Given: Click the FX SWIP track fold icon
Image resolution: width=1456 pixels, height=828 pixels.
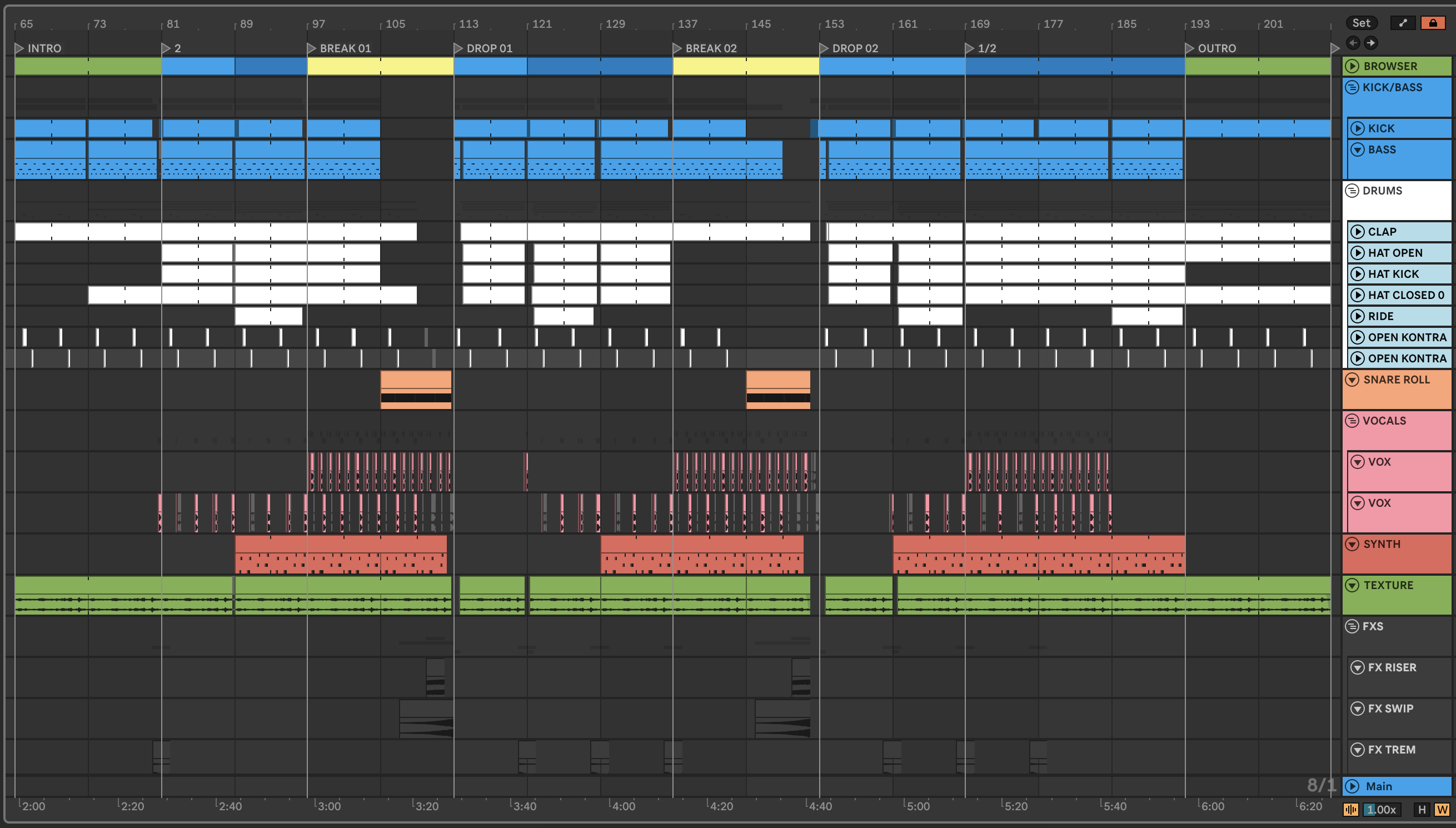Looking at the screenshot, I should (1358, 709).
